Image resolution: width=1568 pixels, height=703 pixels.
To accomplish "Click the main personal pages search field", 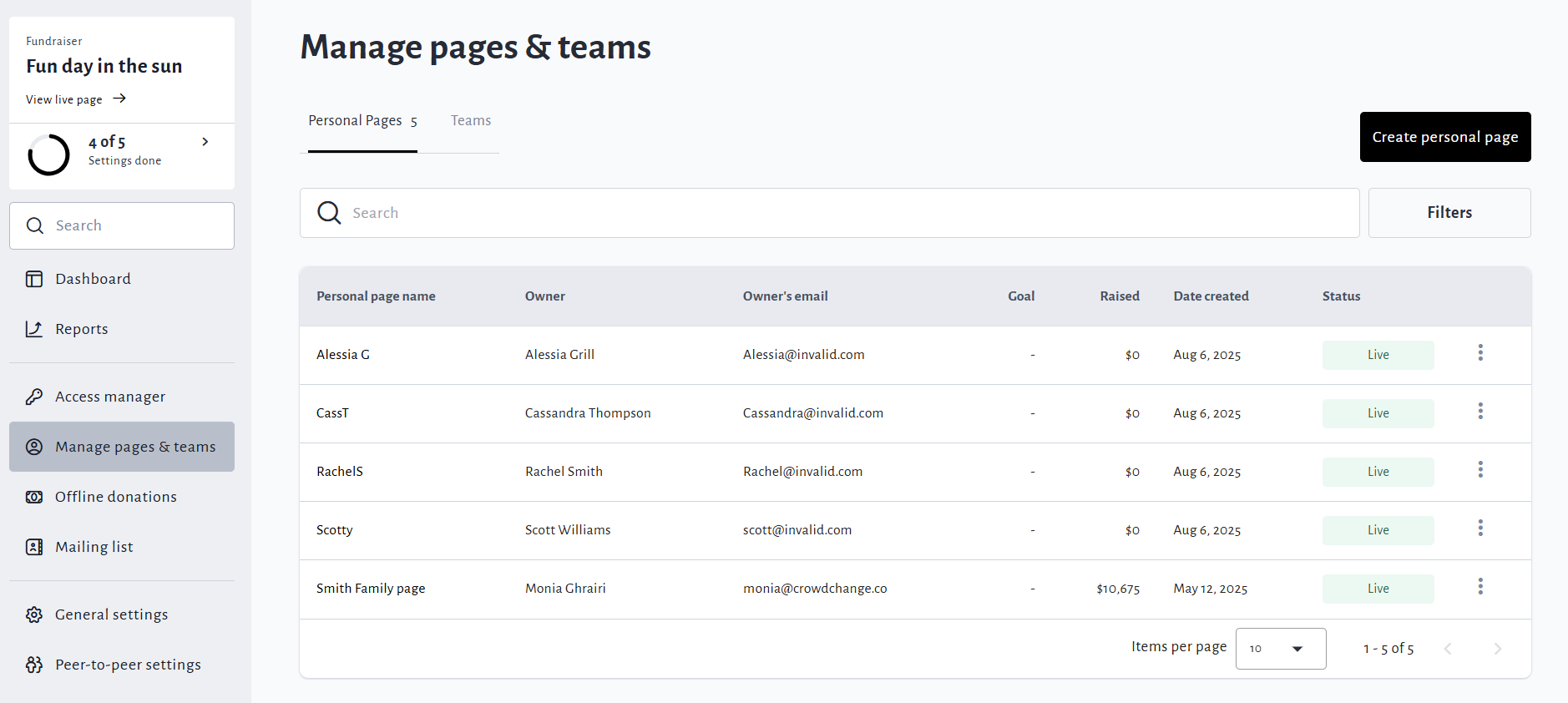I will pos(835,213).
